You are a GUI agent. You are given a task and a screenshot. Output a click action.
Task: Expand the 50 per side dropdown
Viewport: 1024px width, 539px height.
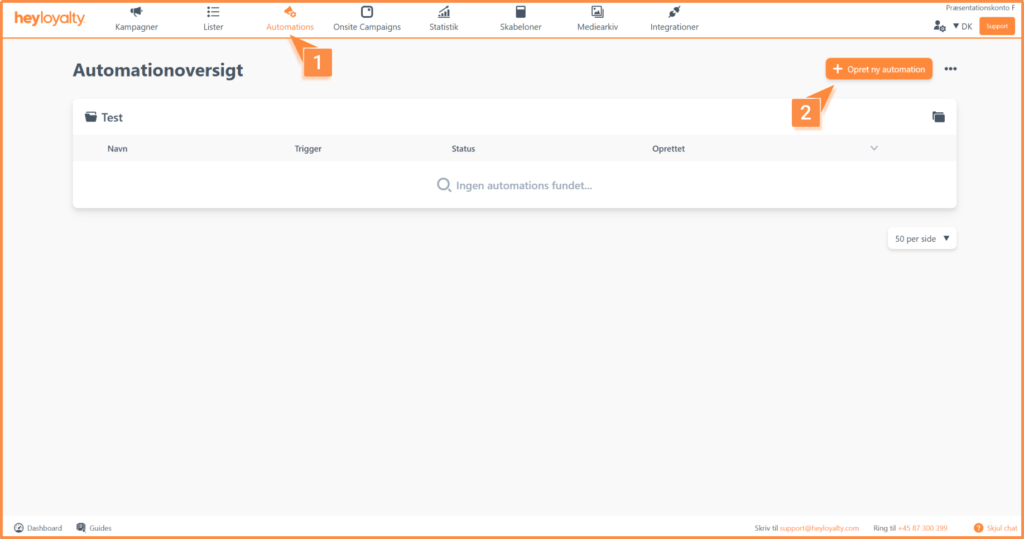(x=921, y=239)
